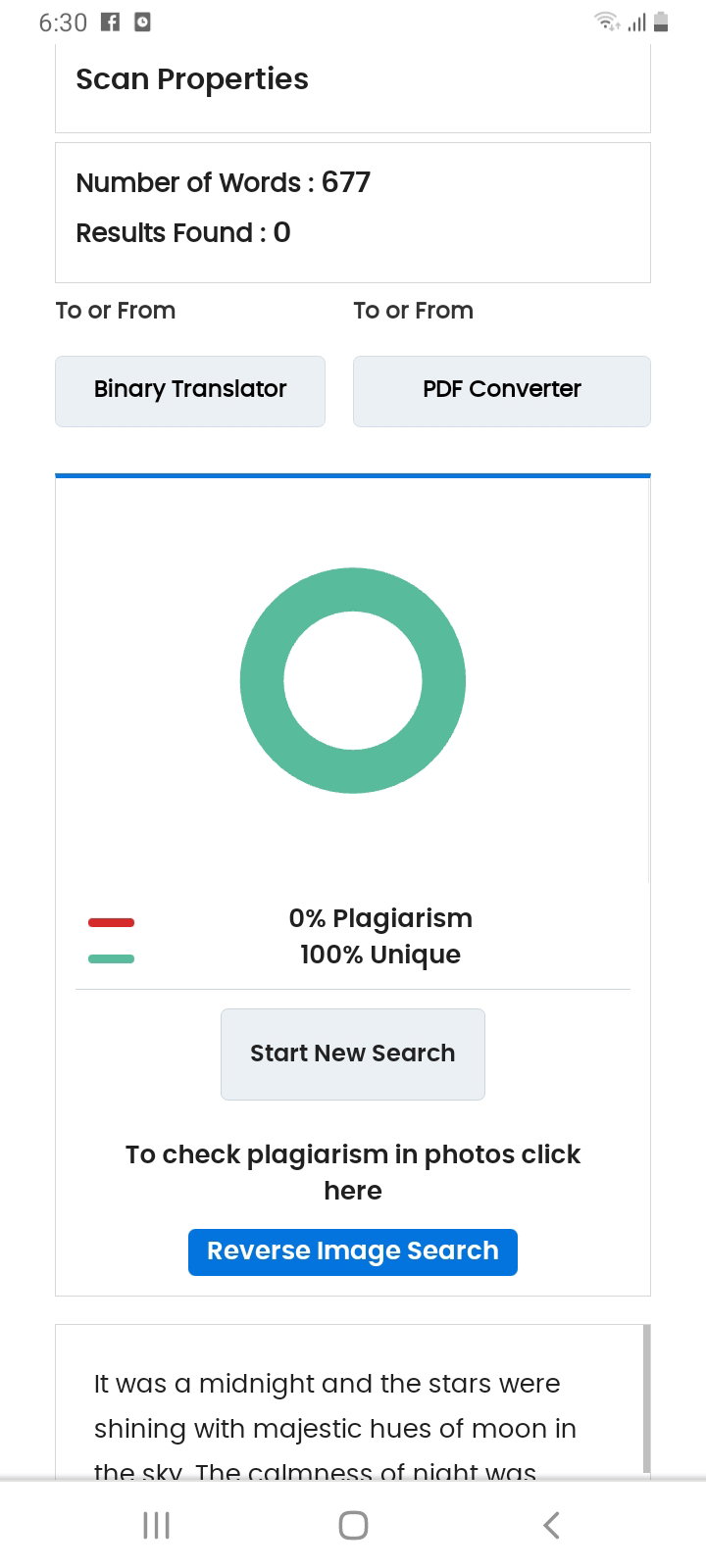This screenshot has width=706, height=1568.
Task: Tap the Home navigation button
Action: [x=353, y=1525]
